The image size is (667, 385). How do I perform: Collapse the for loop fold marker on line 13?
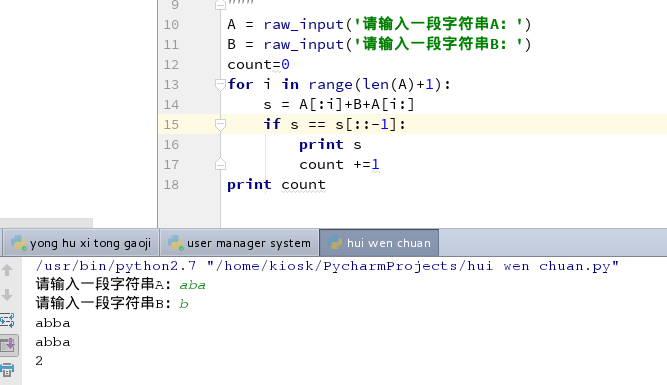[x=220, y=84]
